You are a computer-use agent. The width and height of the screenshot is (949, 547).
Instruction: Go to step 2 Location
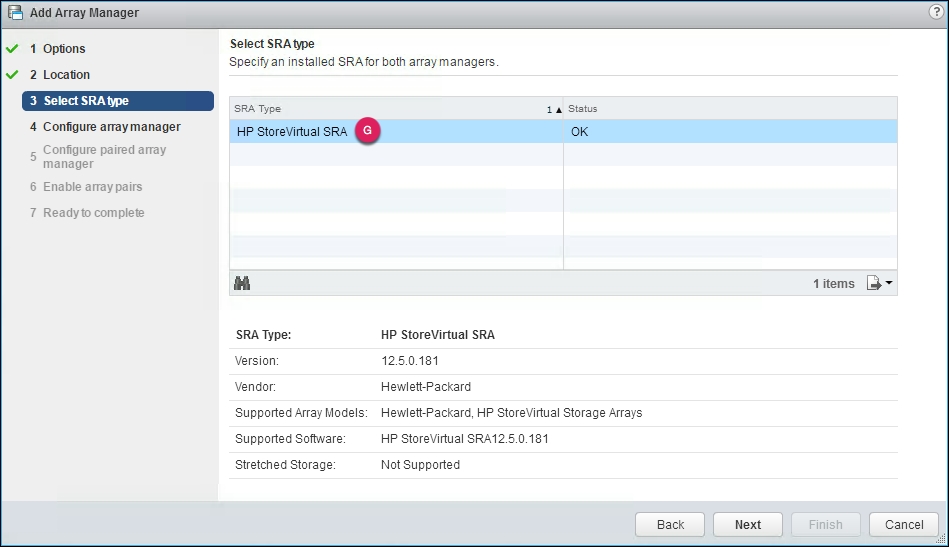(60, 74)
